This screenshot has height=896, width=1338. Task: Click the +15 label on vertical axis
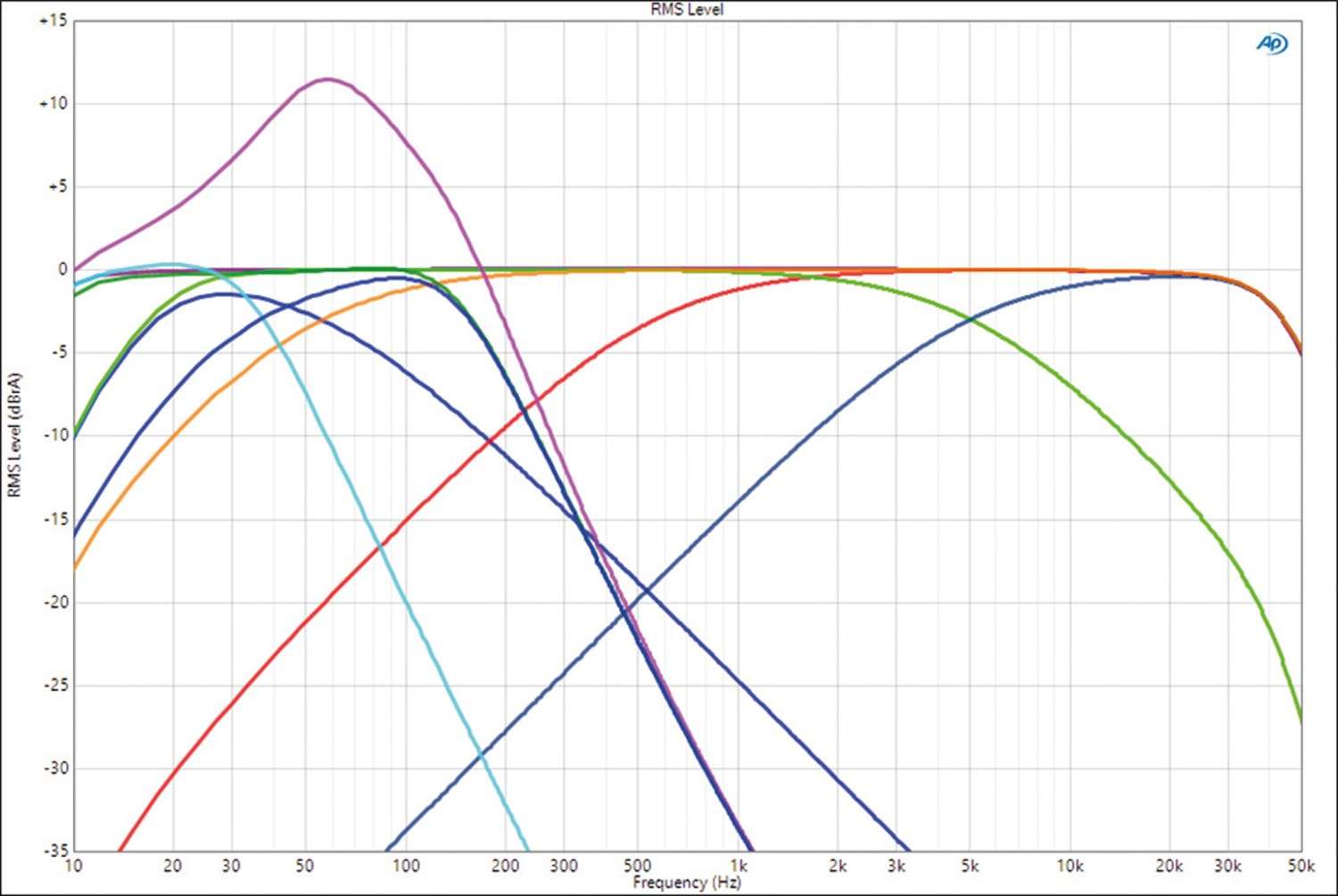tap(54, 21)
